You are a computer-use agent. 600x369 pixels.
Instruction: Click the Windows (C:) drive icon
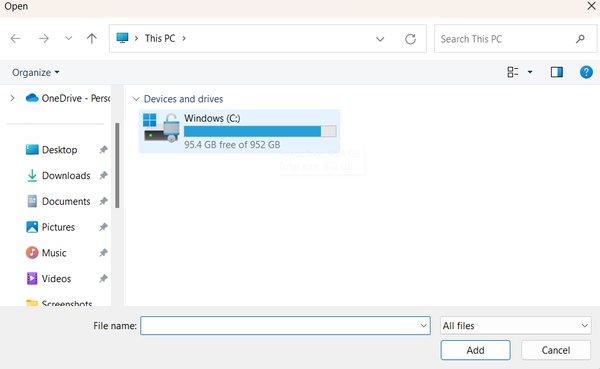point(161,127)
